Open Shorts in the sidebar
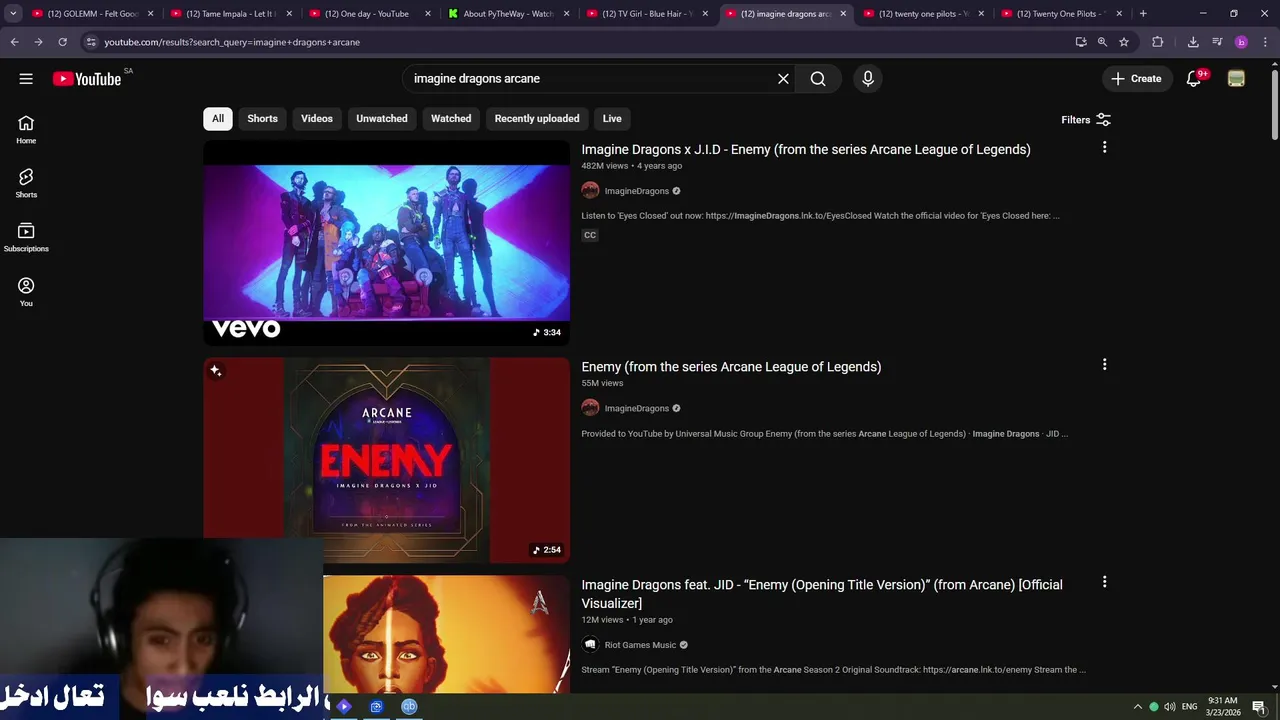The height and width of the screenshot is (720, 1280). pyautogui.click(x=26, y=183)
